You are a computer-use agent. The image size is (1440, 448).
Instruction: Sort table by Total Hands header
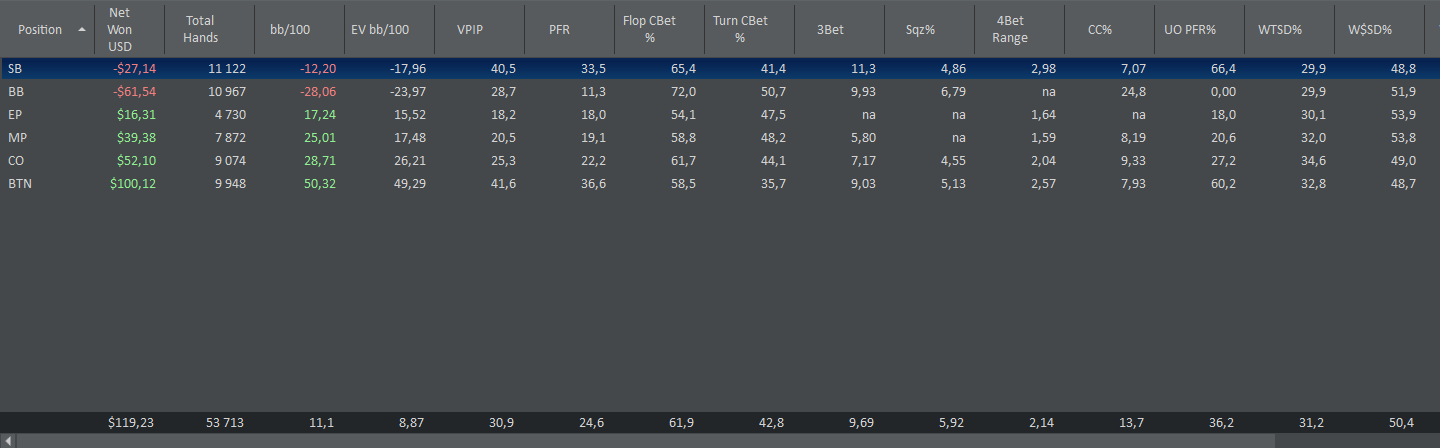[200, 29]
